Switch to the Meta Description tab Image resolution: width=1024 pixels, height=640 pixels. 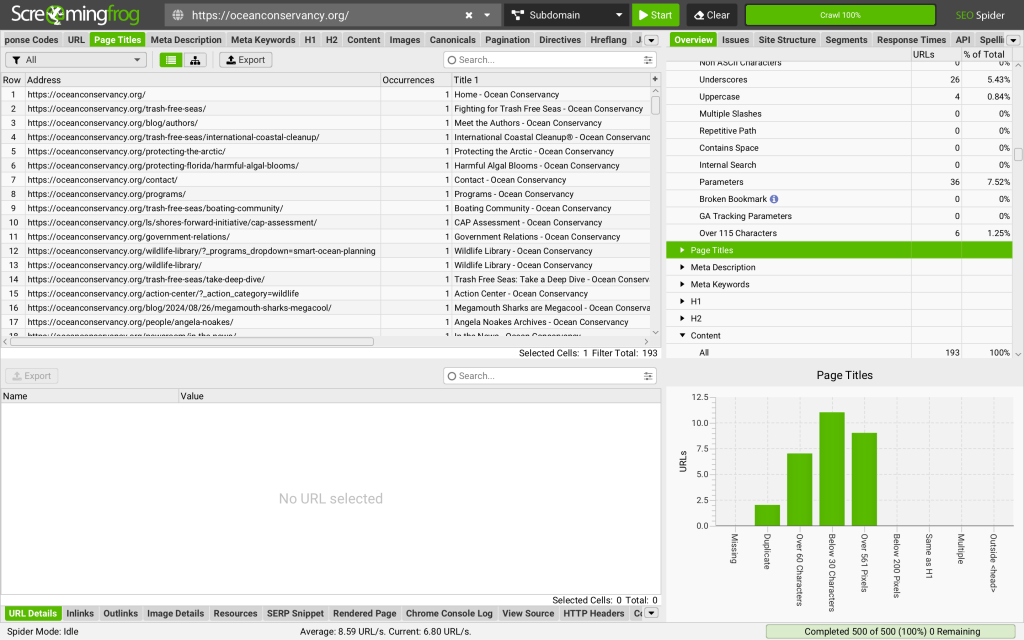(186, 40)
